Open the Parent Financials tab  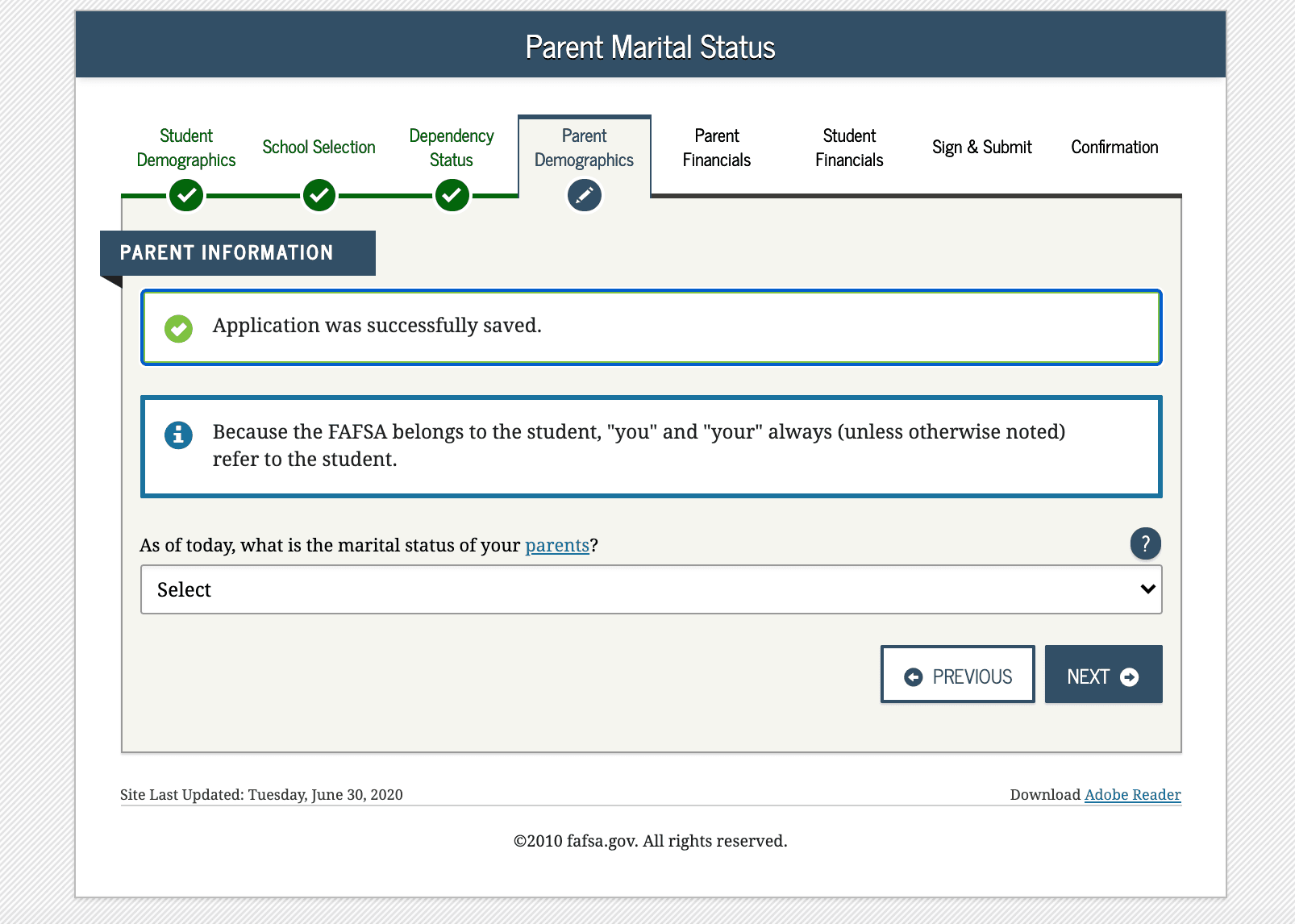pyautogui.click(x=717, y=148)
